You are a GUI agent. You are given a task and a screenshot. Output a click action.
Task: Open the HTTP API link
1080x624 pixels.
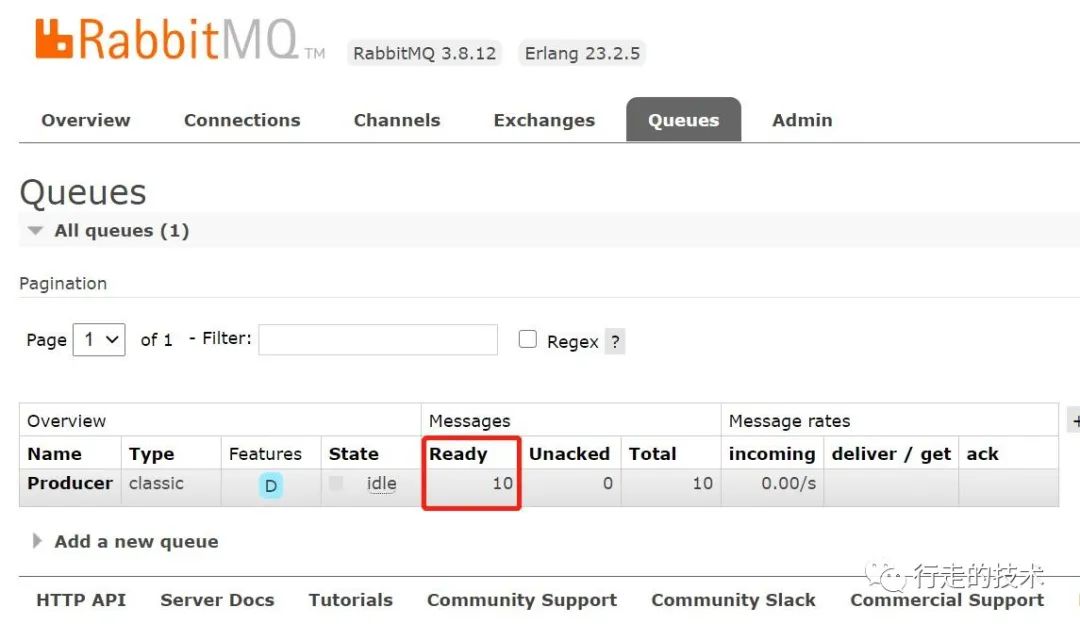point(81,601)
